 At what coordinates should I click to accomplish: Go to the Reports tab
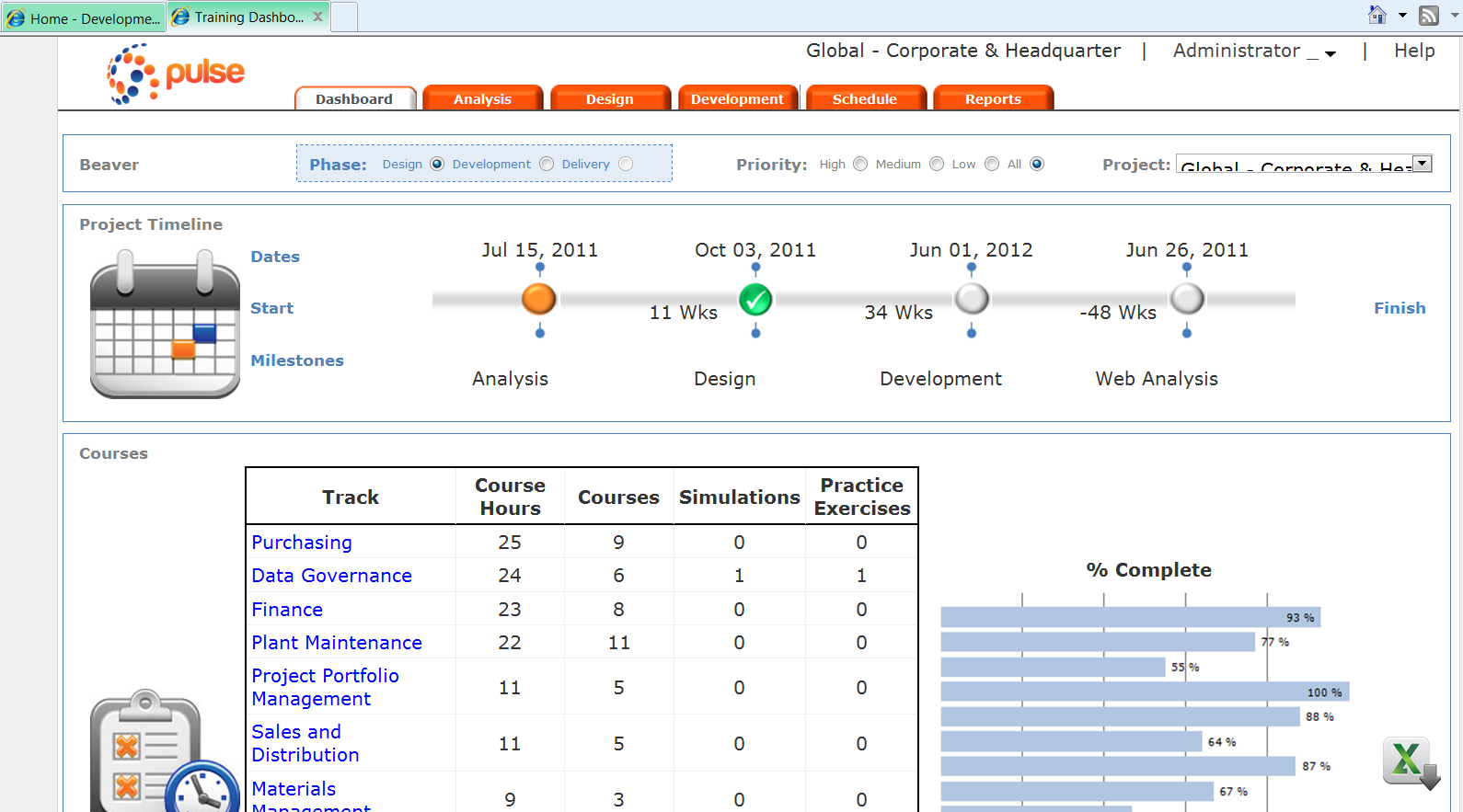click(993, 98)
